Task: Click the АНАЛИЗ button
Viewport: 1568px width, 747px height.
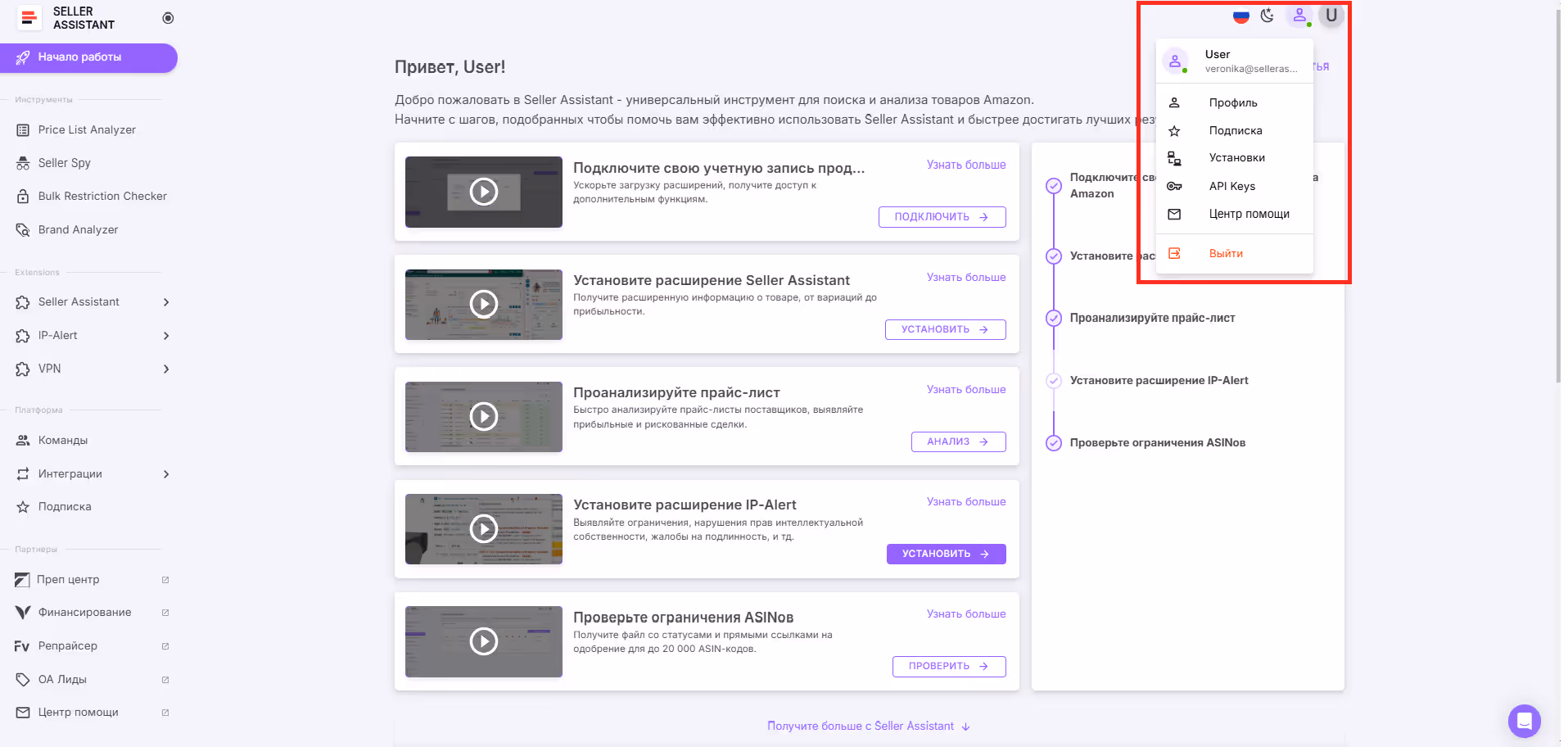Action: click(x=958, y=441)
